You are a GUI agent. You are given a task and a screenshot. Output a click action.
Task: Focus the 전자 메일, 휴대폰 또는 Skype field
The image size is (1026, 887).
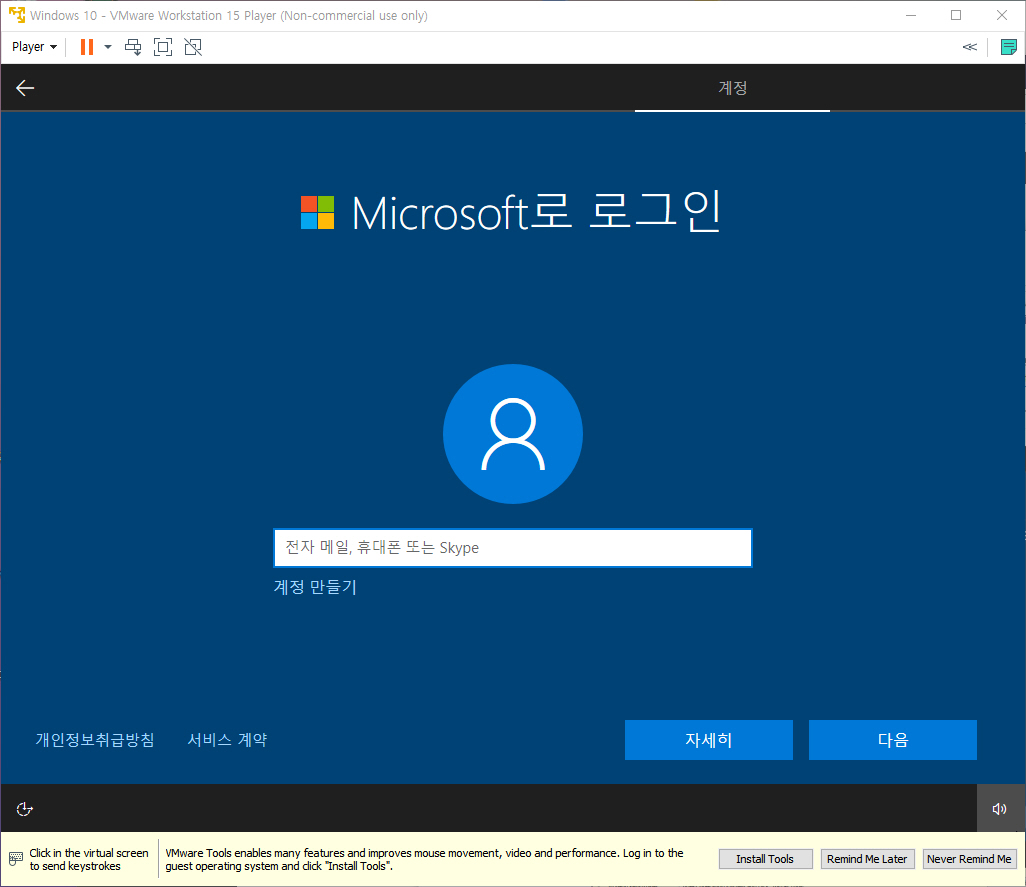click(x=513, y=548)
